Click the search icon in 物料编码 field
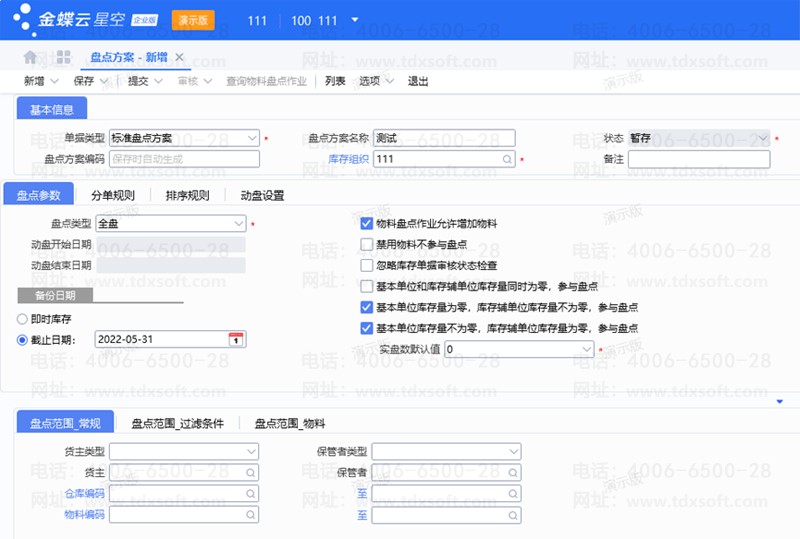 click(252, 514)
